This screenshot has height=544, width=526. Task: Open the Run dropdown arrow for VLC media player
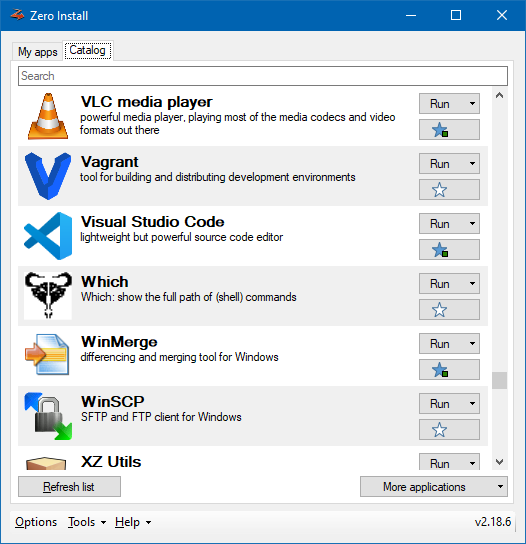coord(472,103)
